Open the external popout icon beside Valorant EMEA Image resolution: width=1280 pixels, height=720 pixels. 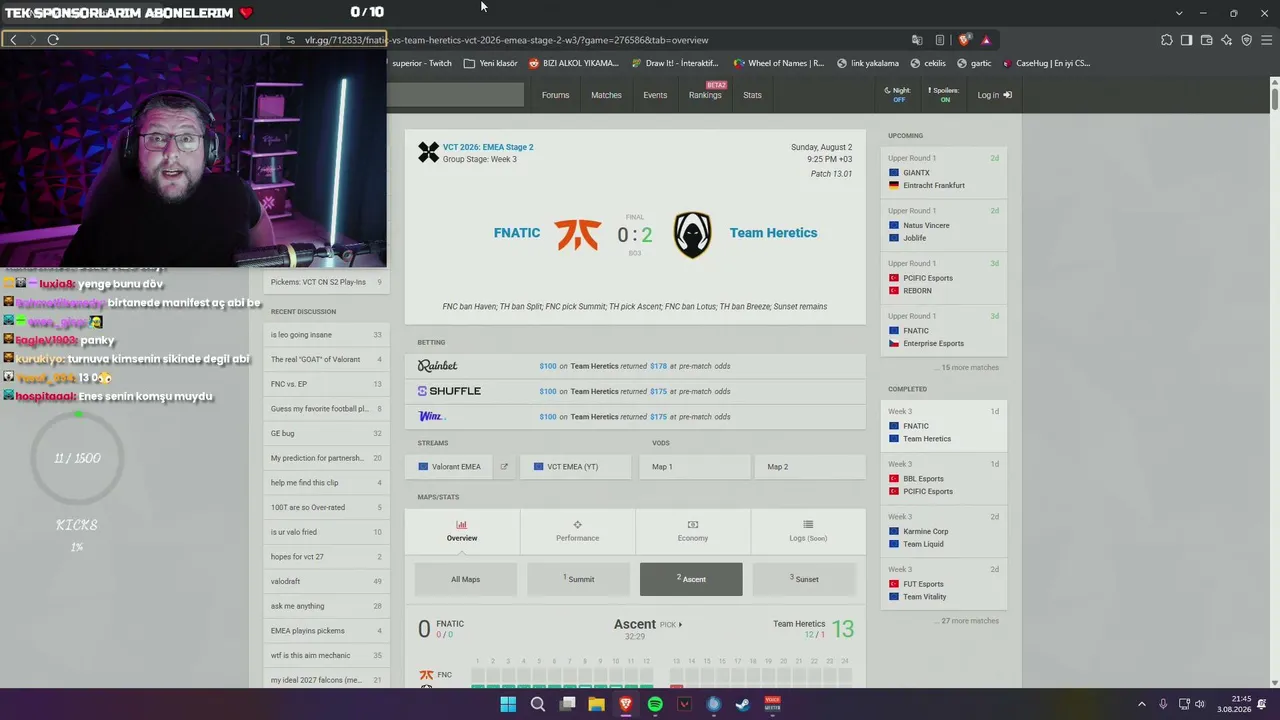pos(504,467)
